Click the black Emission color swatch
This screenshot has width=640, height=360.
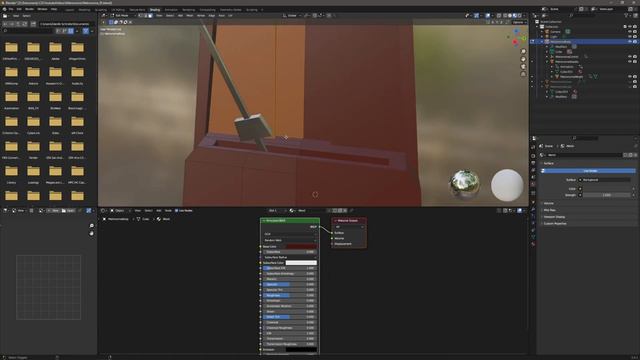pos(301,349)
